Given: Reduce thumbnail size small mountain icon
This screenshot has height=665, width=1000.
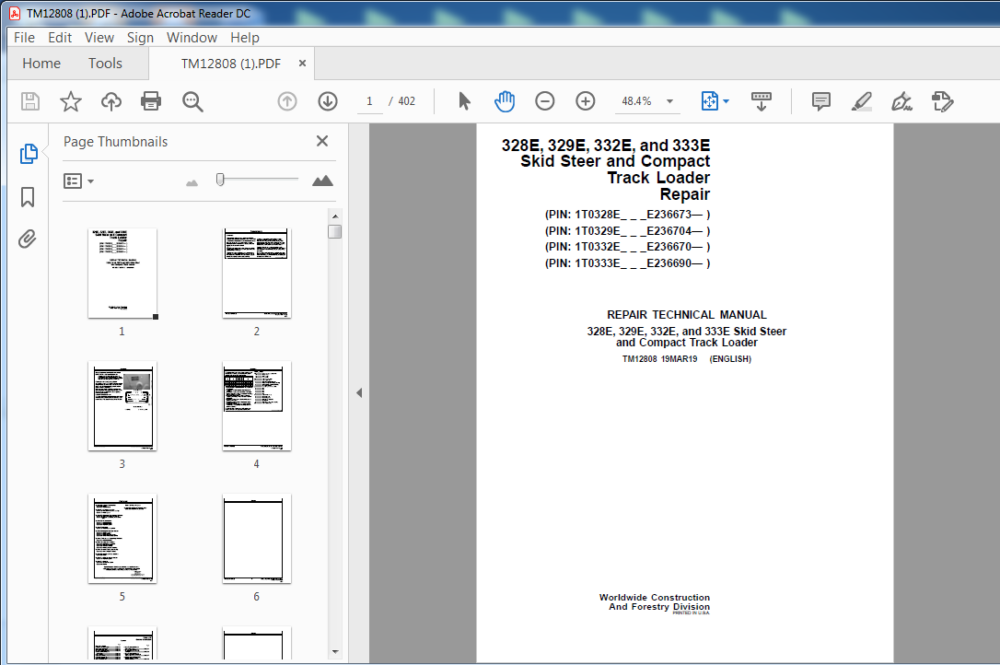Looking at the screenshot, I should pos(192,183).
